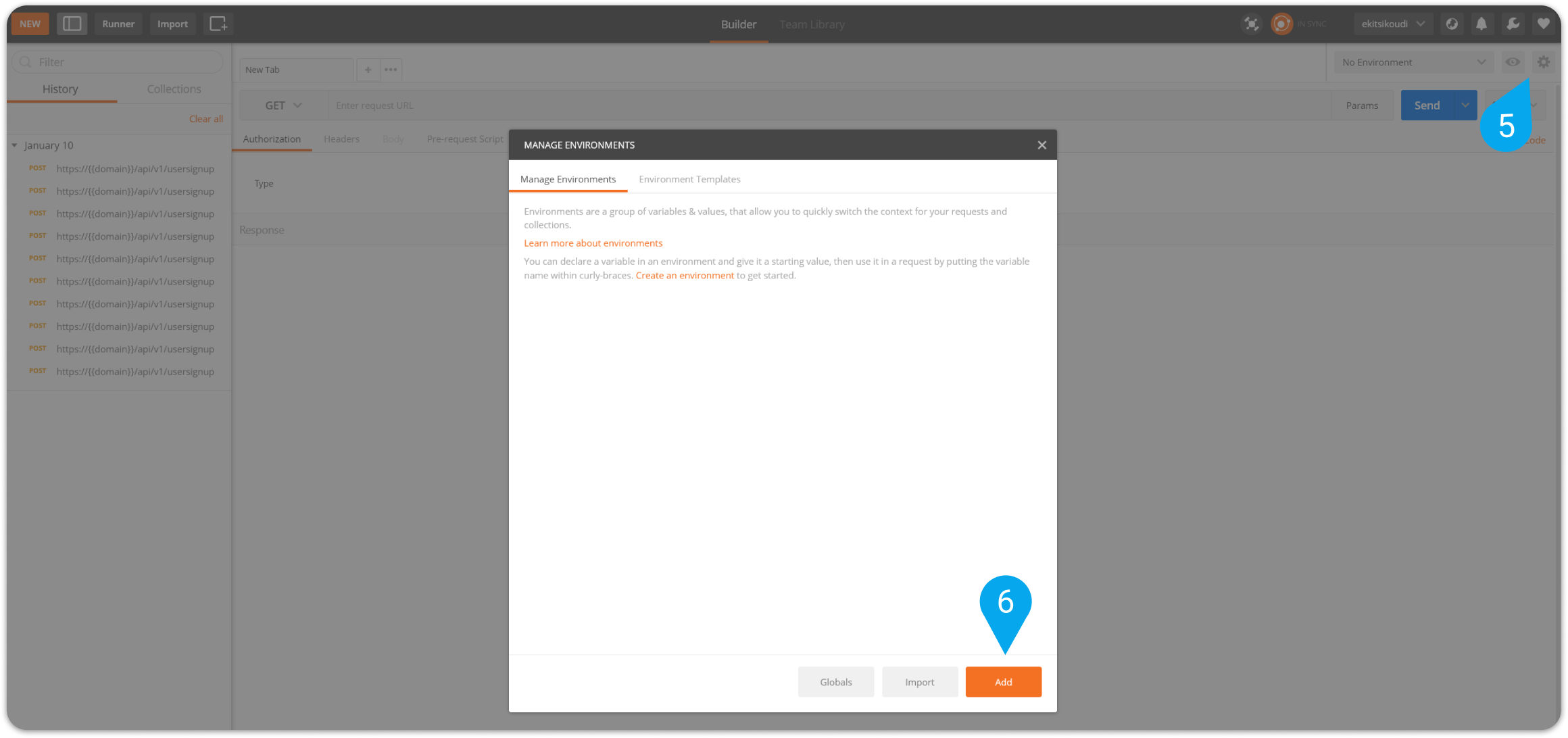Open the No Environment dropdown
Image resolution: width=1568 pixels, height=738 pixels.
click(x=1413, y=62)
